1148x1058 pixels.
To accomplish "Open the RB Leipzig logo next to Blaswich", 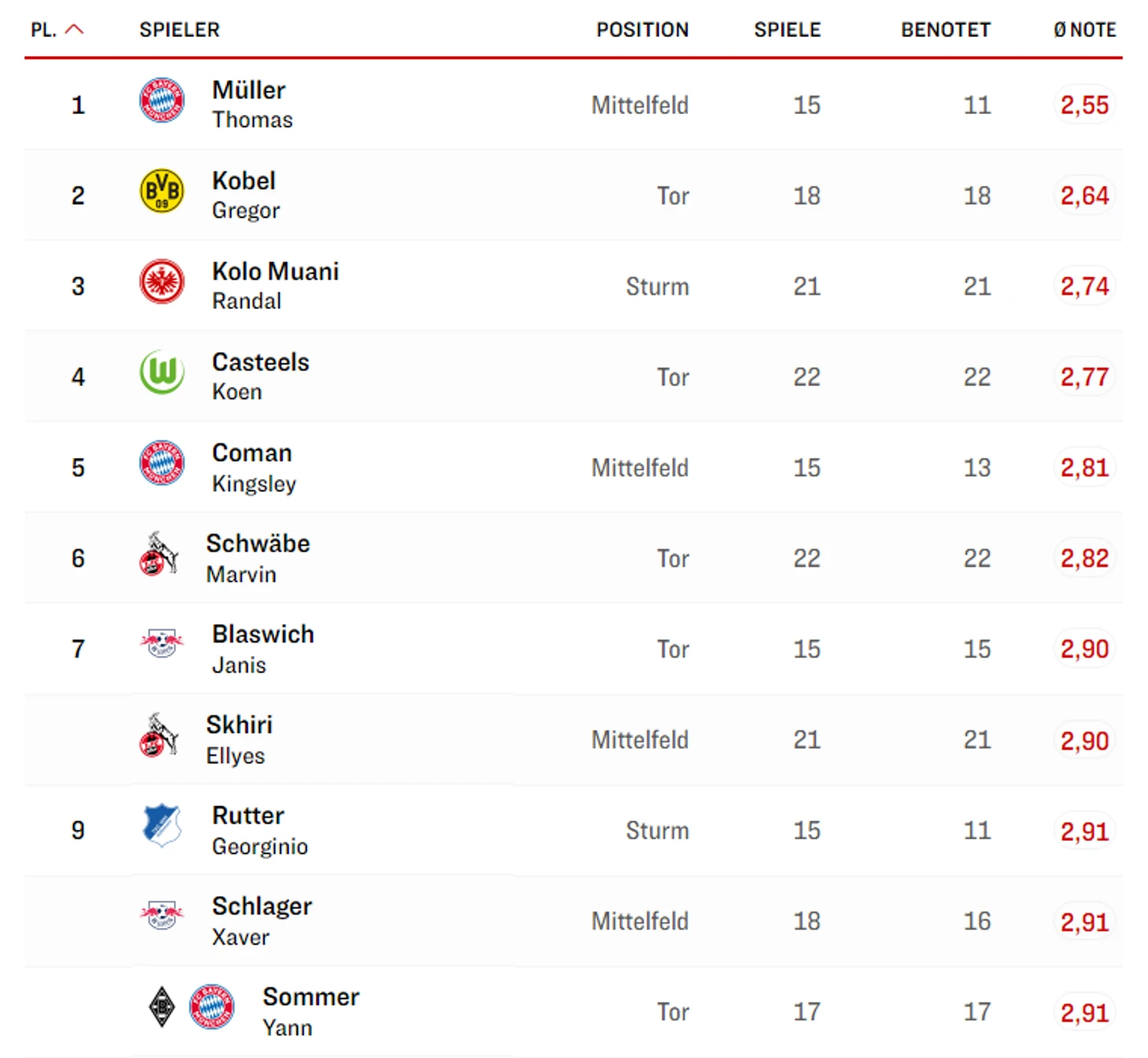I will click(162, 643).
